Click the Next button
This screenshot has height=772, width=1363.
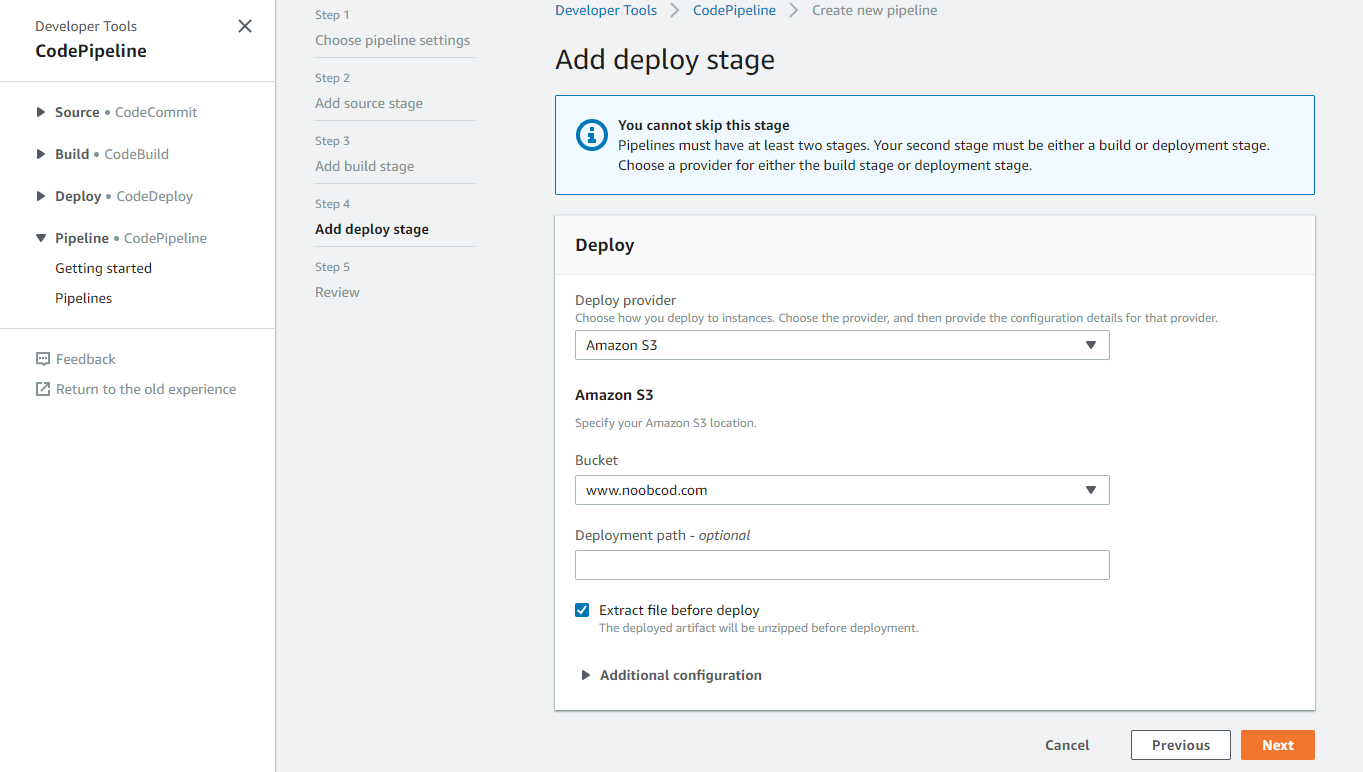click(1277, 745)
